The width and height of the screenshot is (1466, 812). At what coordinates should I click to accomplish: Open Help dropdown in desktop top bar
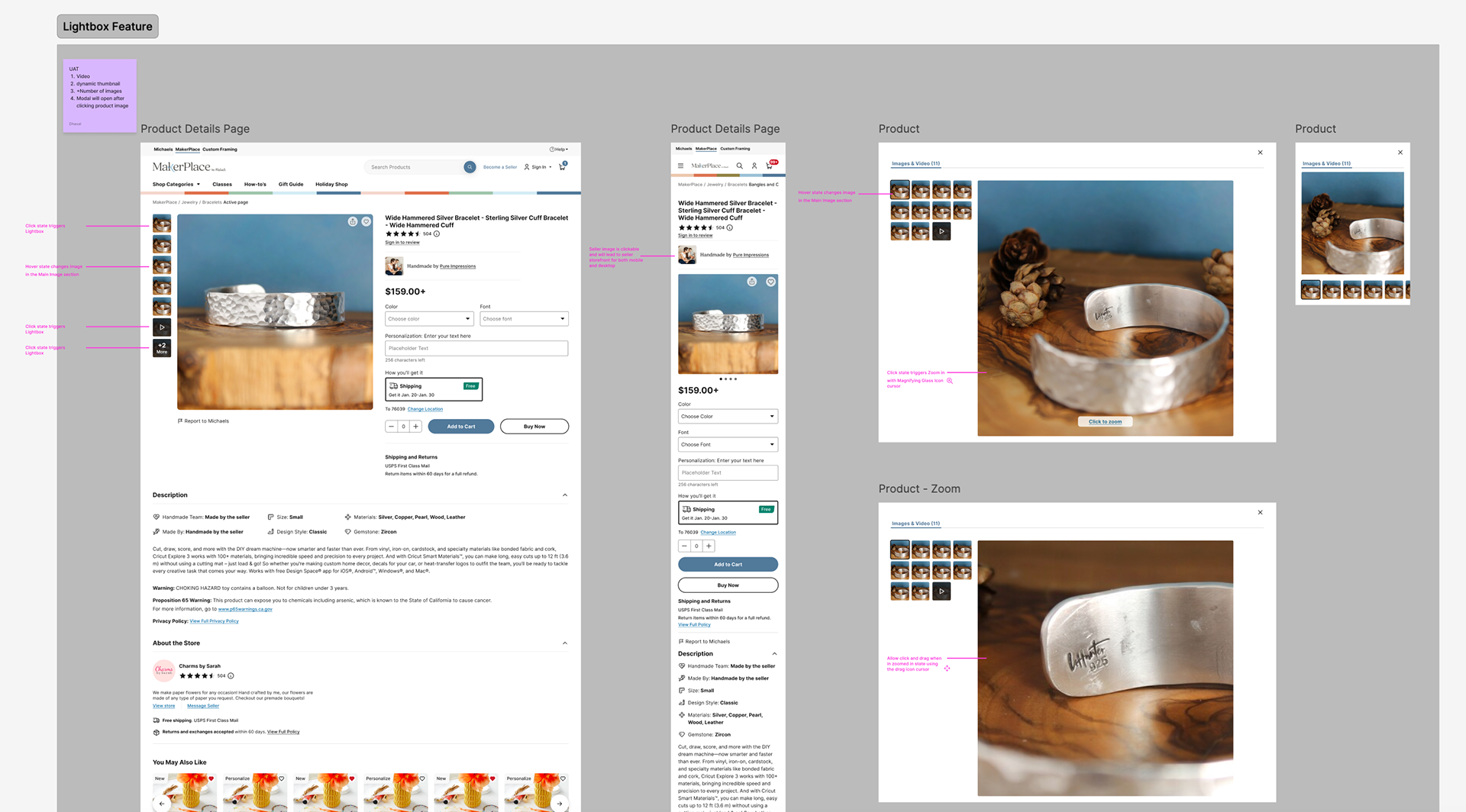point(559,150)
